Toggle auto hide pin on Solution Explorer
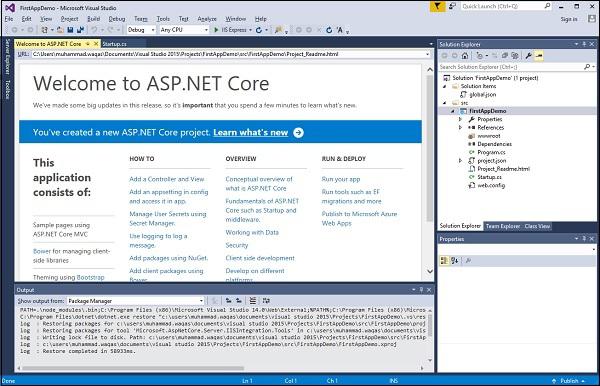 (584, 44)
